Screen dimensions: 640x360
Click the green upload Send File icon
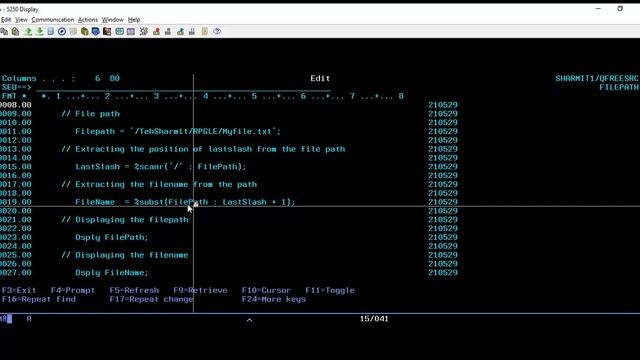pyautogui.click(x=28, y=31)
